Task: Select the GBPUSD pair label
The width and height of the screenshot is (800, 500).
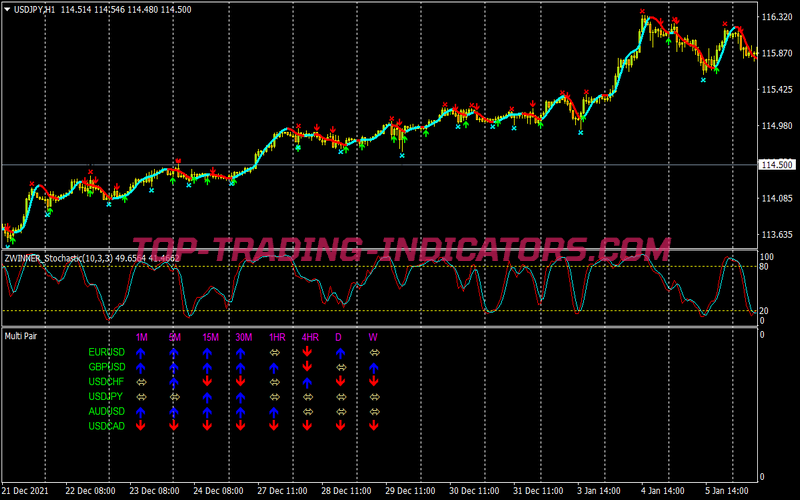Action: [107, 367]
